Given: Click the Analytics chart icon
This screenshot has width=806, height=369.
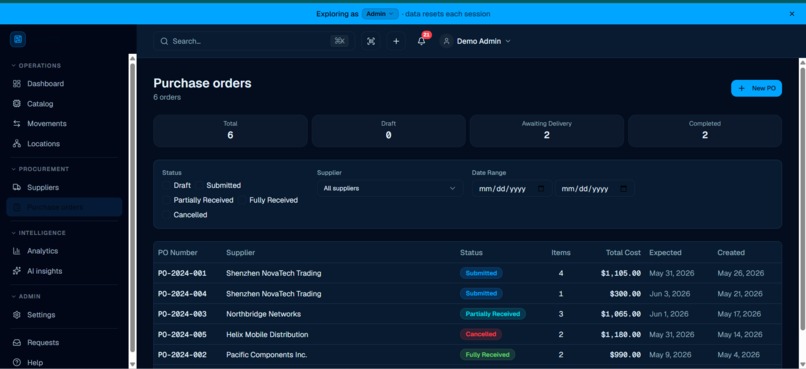Looking at the screenshot, I should click(x=17, y=251).
